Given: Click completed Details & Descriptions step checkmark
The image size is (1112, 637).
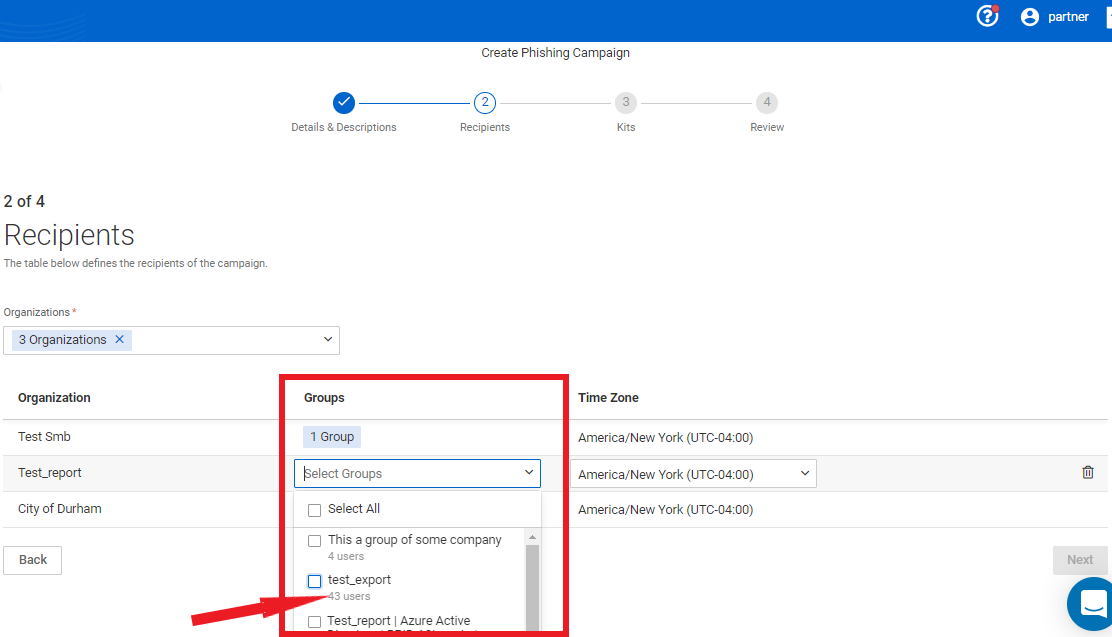Looking at the screenshot, I should point(344,103).
